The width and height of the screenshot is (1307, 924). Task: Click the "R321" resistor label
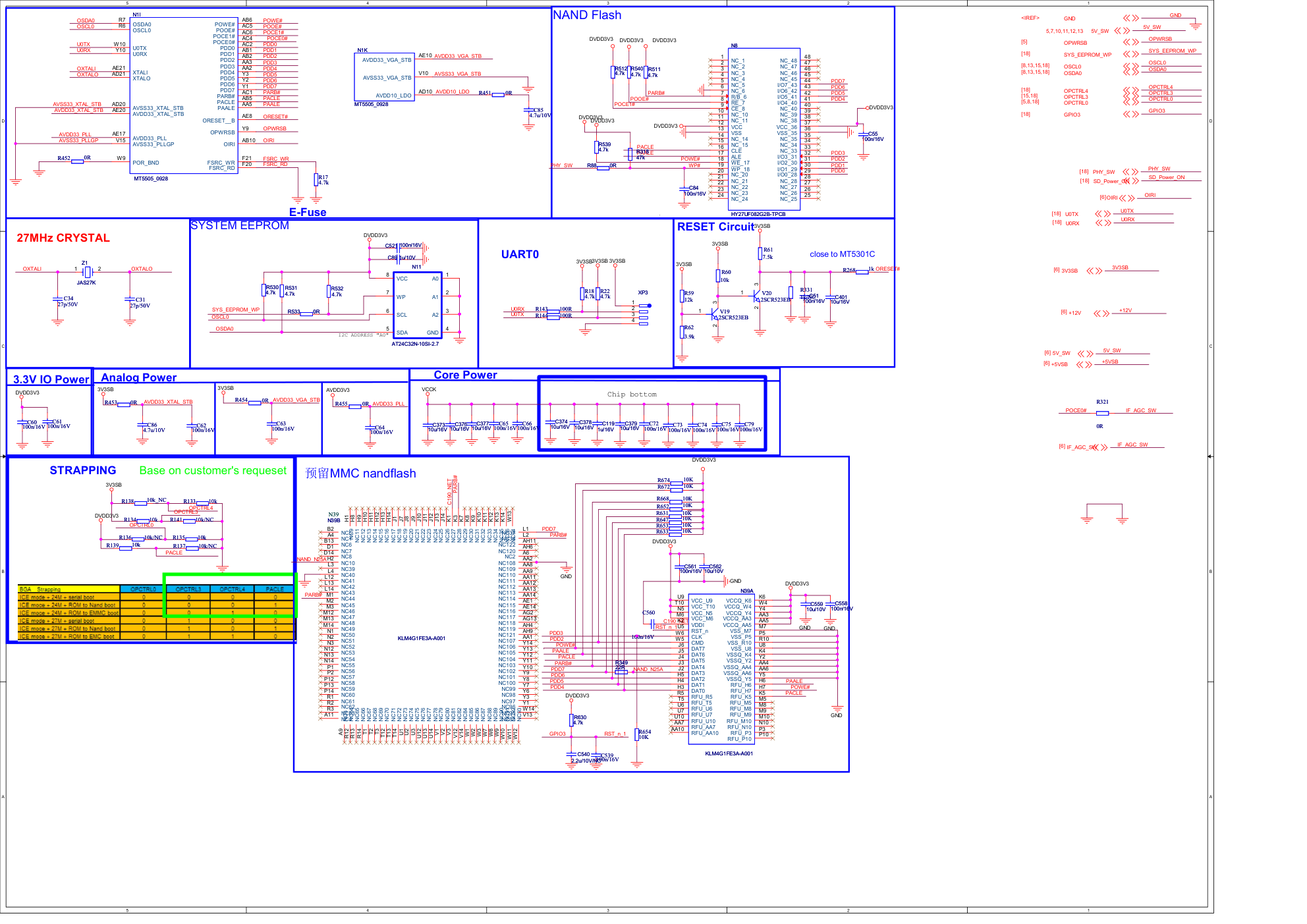(1102, 402)
